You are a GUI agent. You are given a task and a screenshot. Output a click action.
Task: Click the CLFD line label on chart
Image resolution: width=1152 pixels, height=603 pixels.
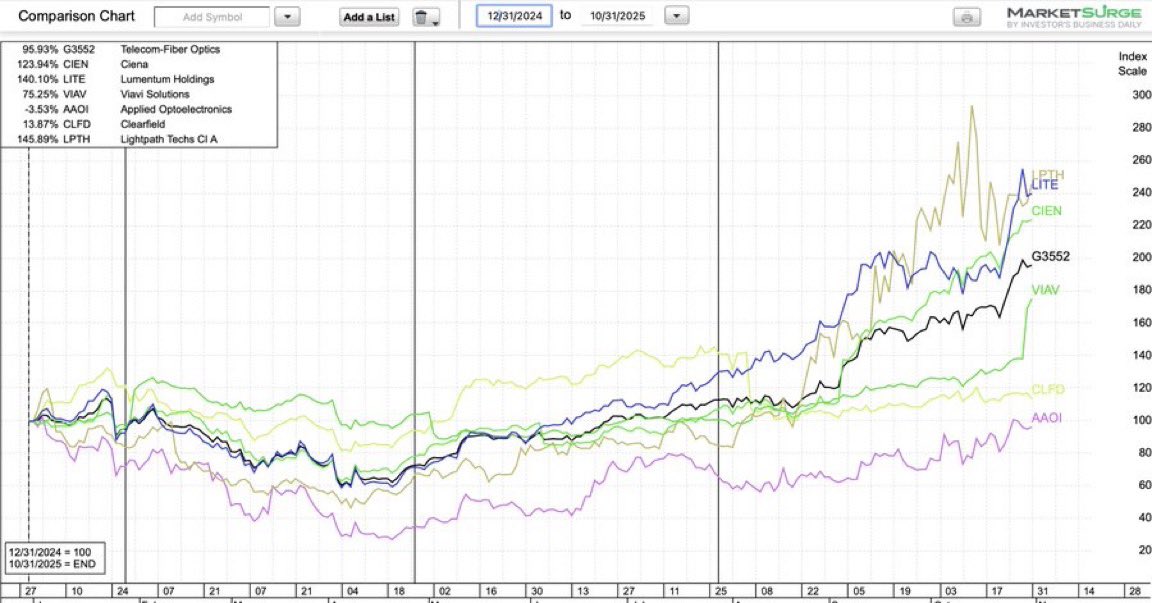[1048, 389]
